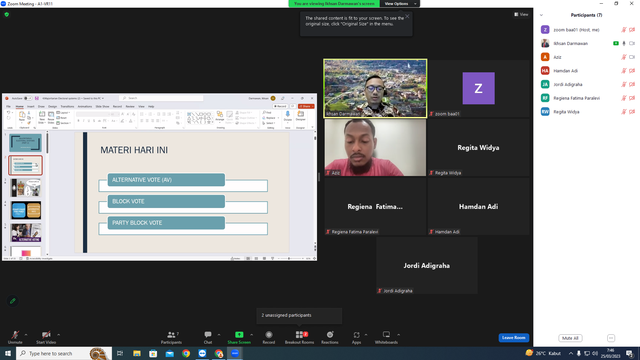Toggle Start Video

click(x=46, y=337)
